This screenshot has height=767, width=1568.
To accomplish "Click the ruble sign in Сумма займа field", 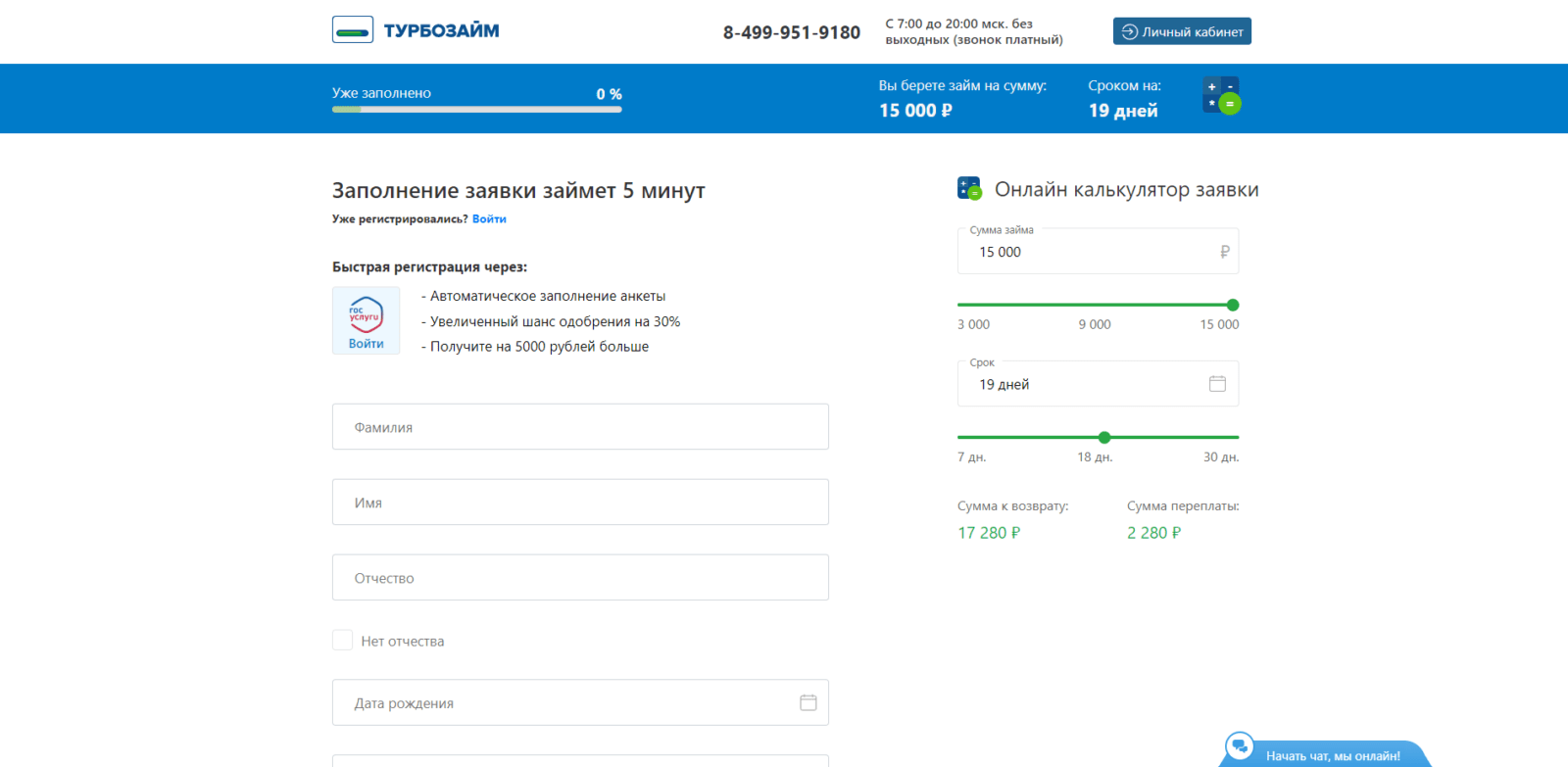I will point(1224,252).
